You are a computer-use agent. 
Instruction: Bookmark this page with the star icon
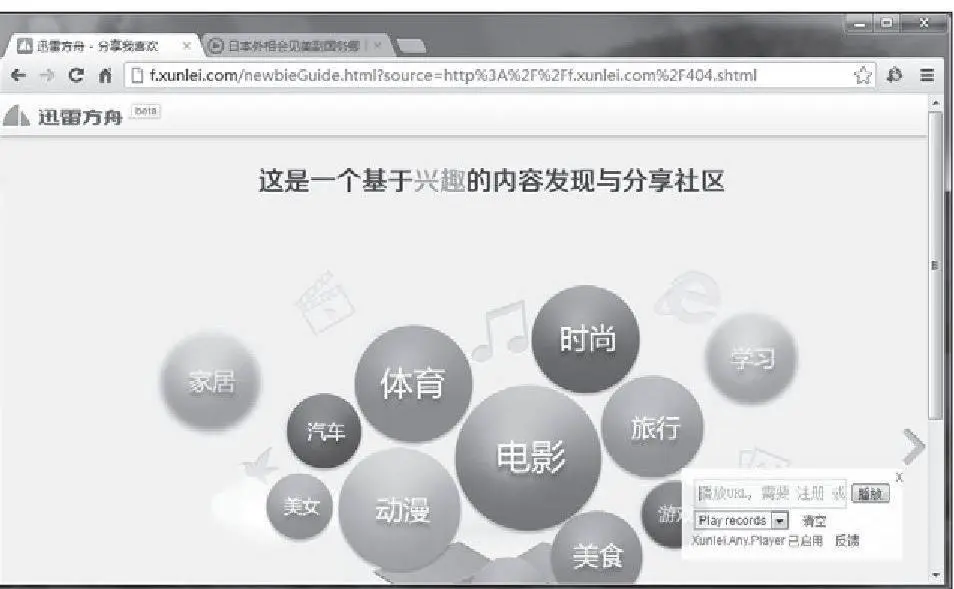pyautogui.click(x=862, y=75)
